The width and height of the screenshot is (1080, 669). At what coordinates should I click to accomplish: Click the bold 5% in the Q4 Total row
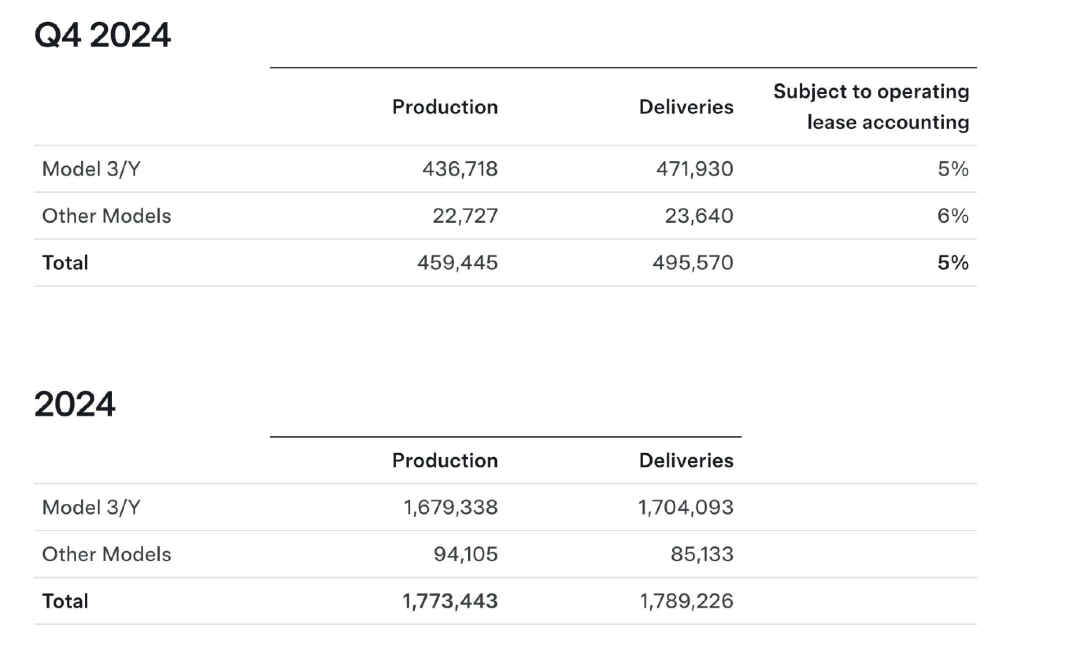click(x=953, y=263)
